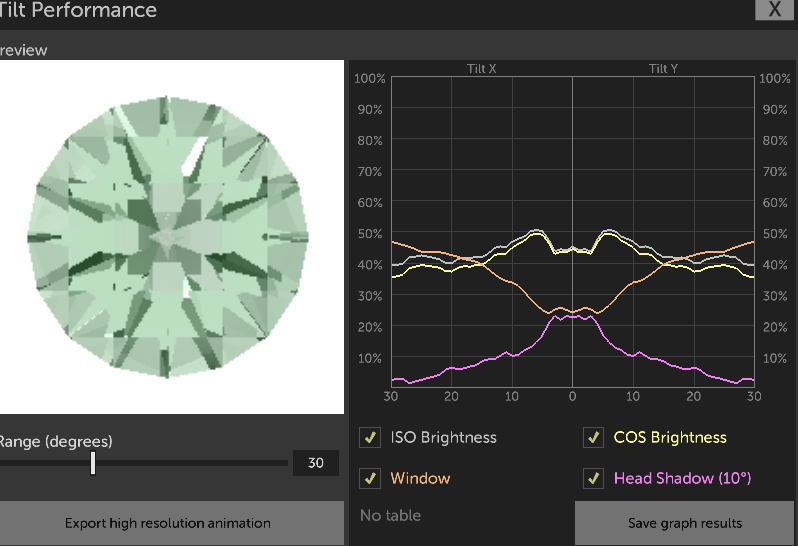798x546 pixels.
Task: Click the 0 label on graph axis
Action: pyautogui.click(x=572, y=397)
